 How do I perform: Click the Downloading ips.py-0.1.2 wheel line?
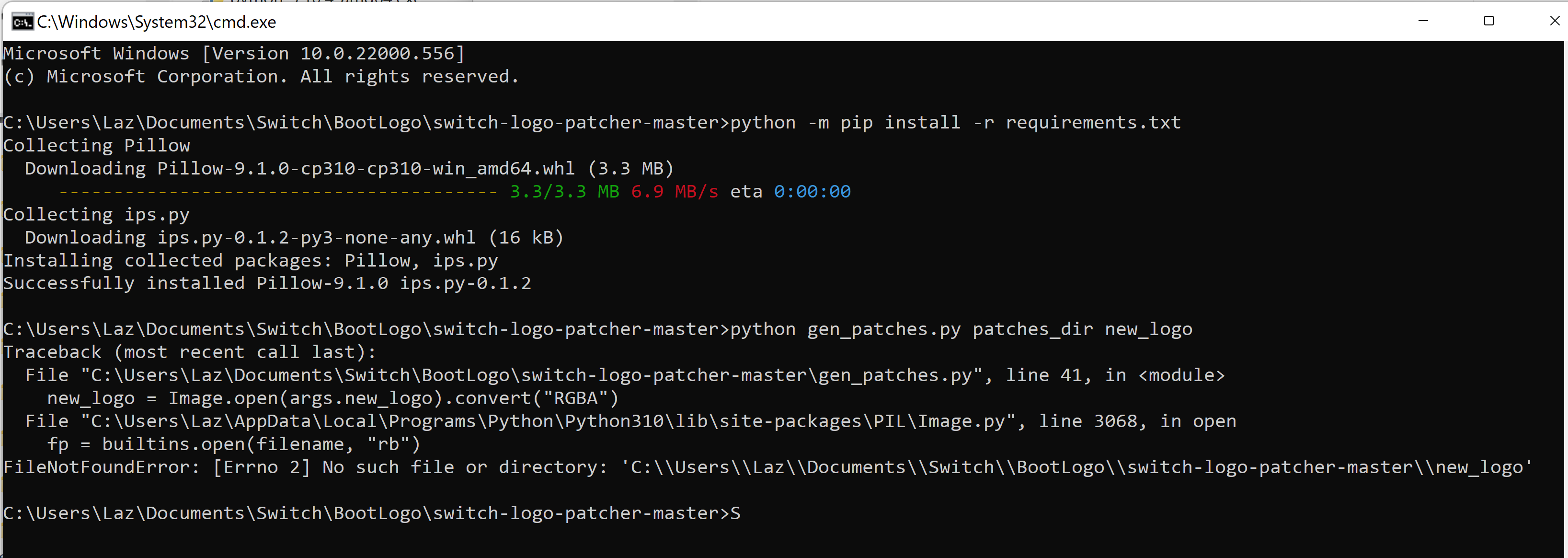click(295, 238)
